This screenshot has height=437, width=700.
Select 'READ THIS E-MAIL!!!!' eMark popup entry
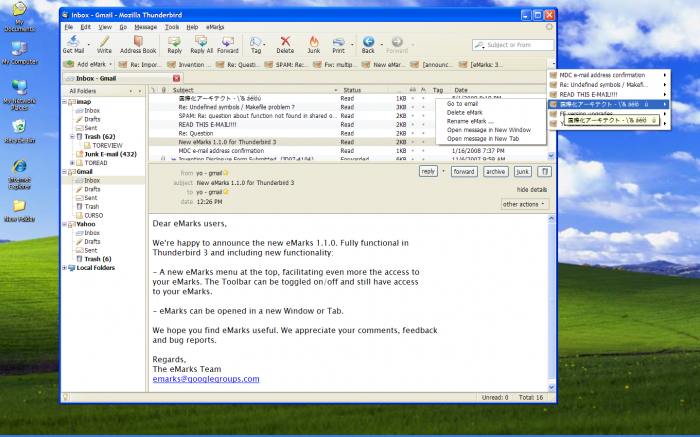(608, 95)
